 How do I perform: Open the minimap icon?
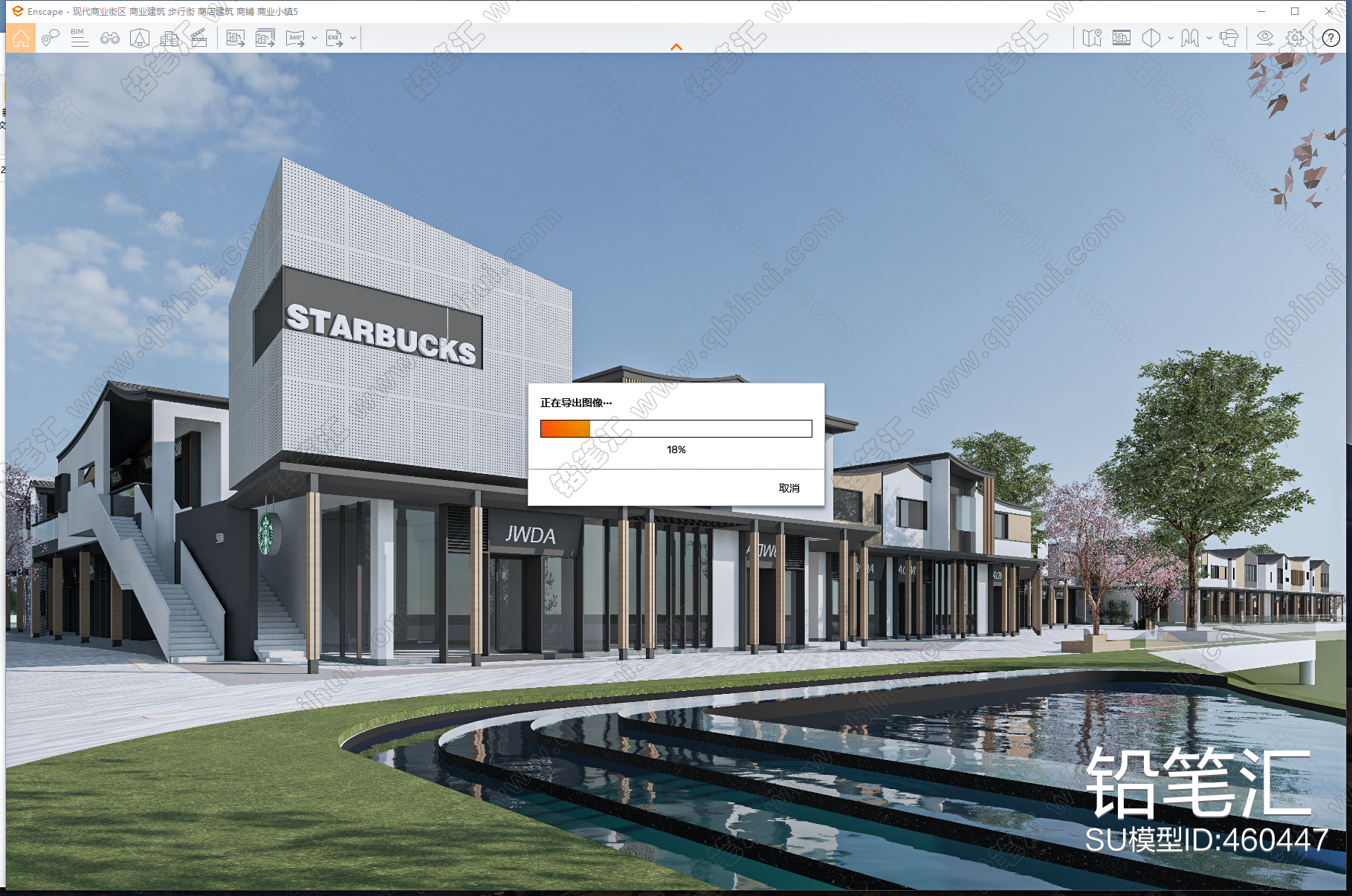pos(1092,38)
